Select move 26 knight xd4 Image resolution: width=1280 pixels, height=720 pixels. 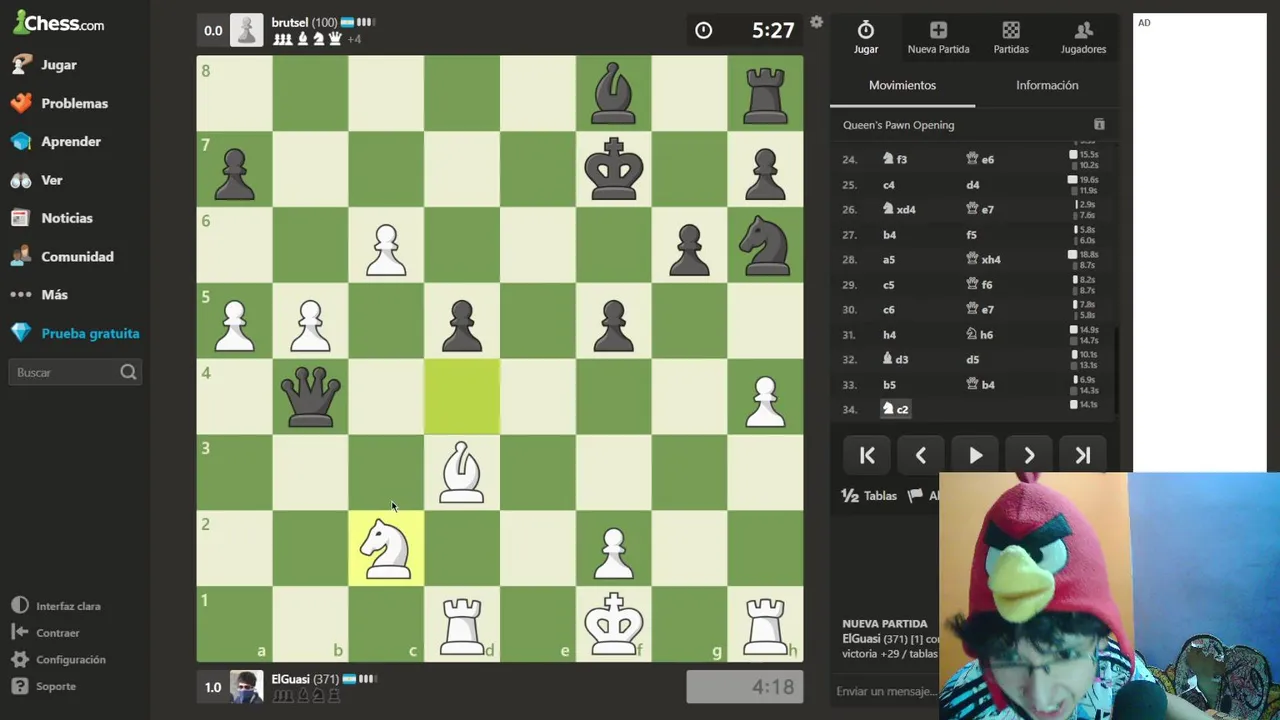point(899,209)
